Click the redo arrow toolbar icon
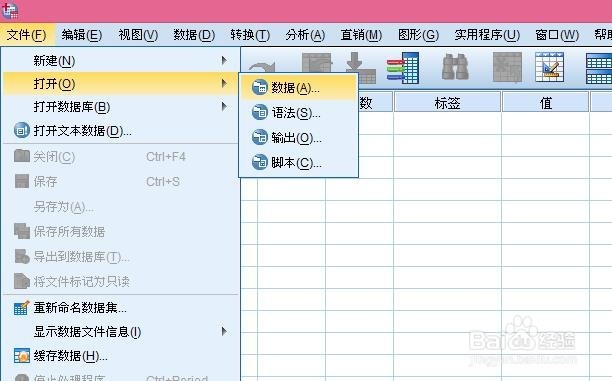The image size is (612, 381). tap(262, 67)
